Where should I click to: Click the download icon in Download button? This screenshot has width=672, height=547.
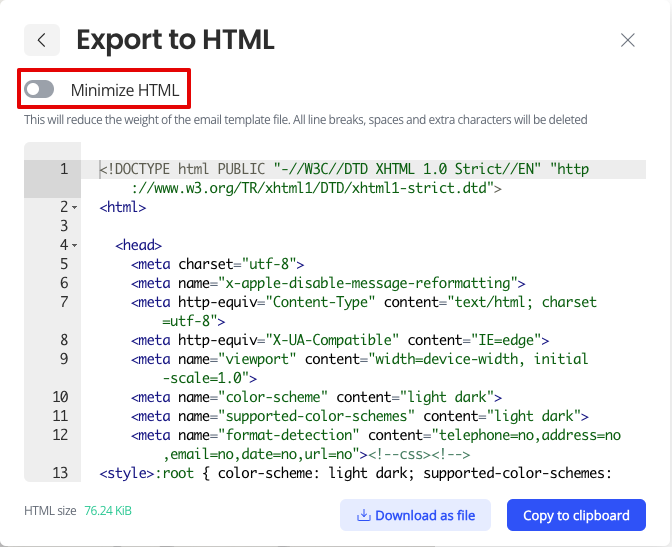(363, 515)
